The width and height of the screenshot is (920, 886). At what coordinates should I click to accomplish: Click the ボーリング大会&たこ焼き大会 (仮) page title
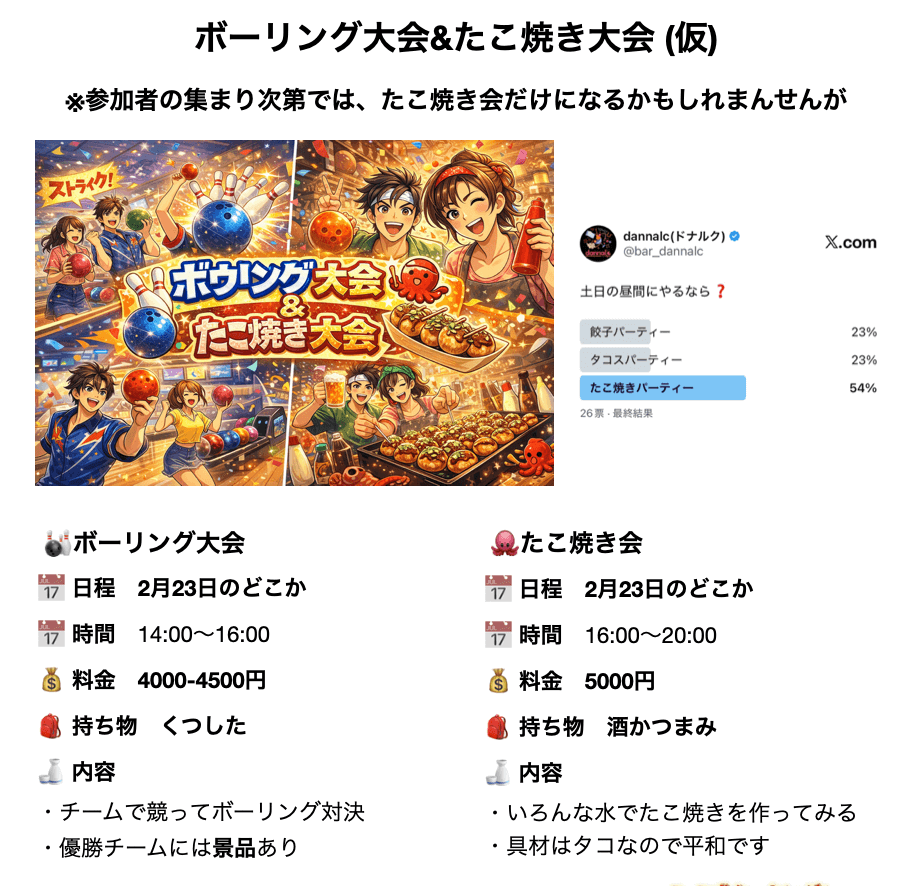(456, 38)
